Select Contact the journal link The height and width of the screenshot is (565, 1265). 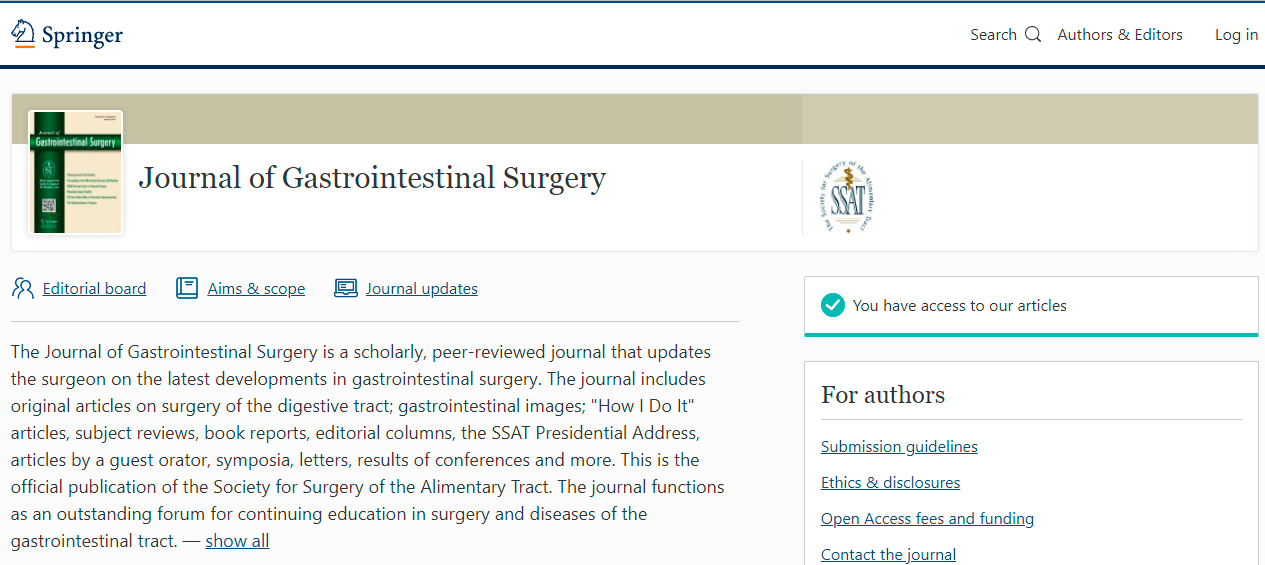coord(888,555)
